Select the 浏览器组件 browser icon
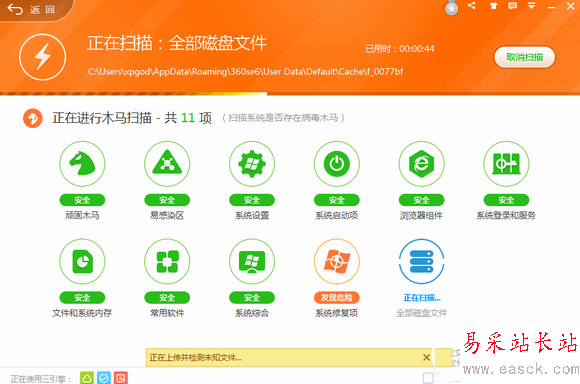Viewport: 580px width, 384px height. (x=421, y=164)
